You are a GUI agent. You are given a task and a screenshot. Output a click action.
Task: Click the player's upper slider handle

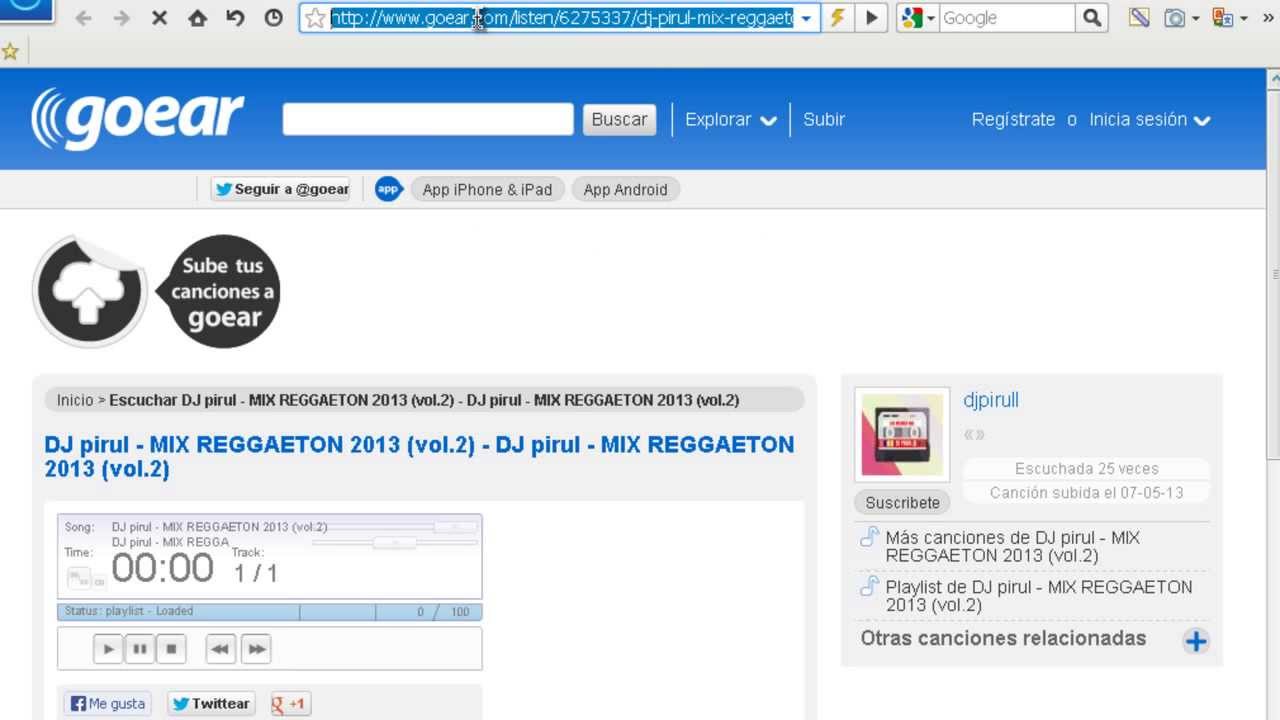[x=455, y=526]
